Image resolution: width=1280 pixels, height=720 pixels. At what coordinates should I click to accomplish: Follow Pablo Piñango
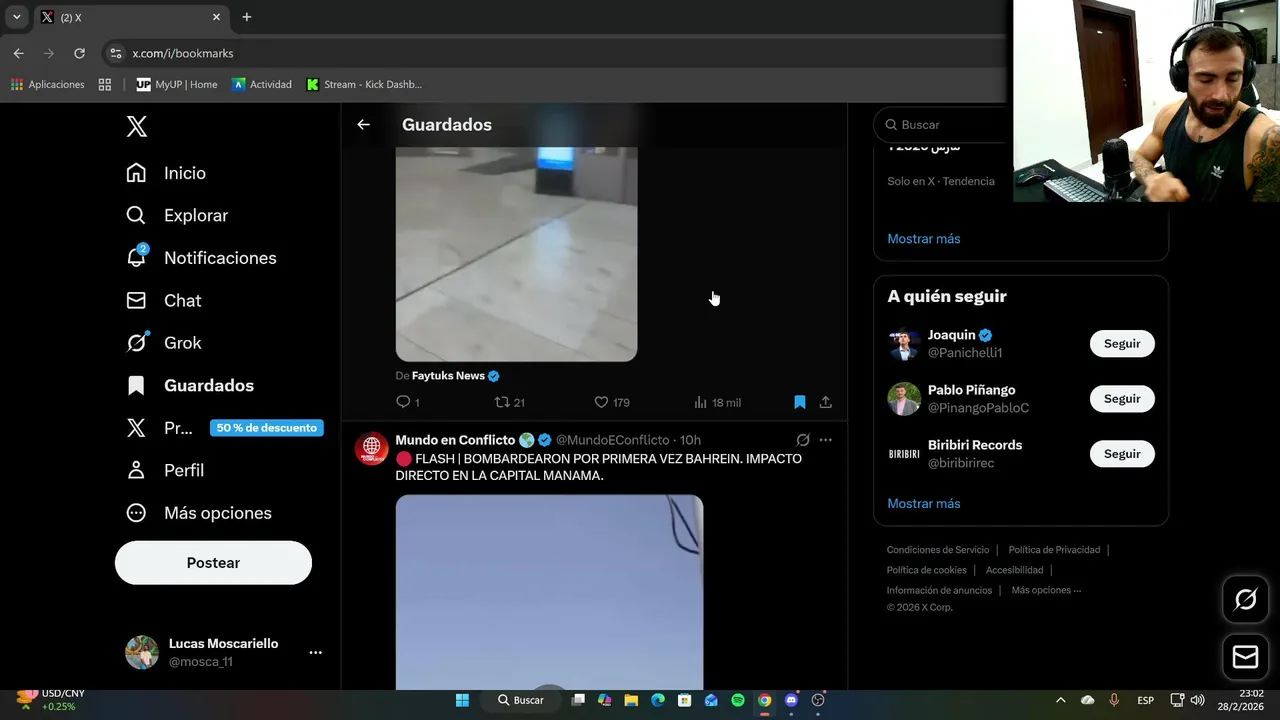coord(1122,399)
